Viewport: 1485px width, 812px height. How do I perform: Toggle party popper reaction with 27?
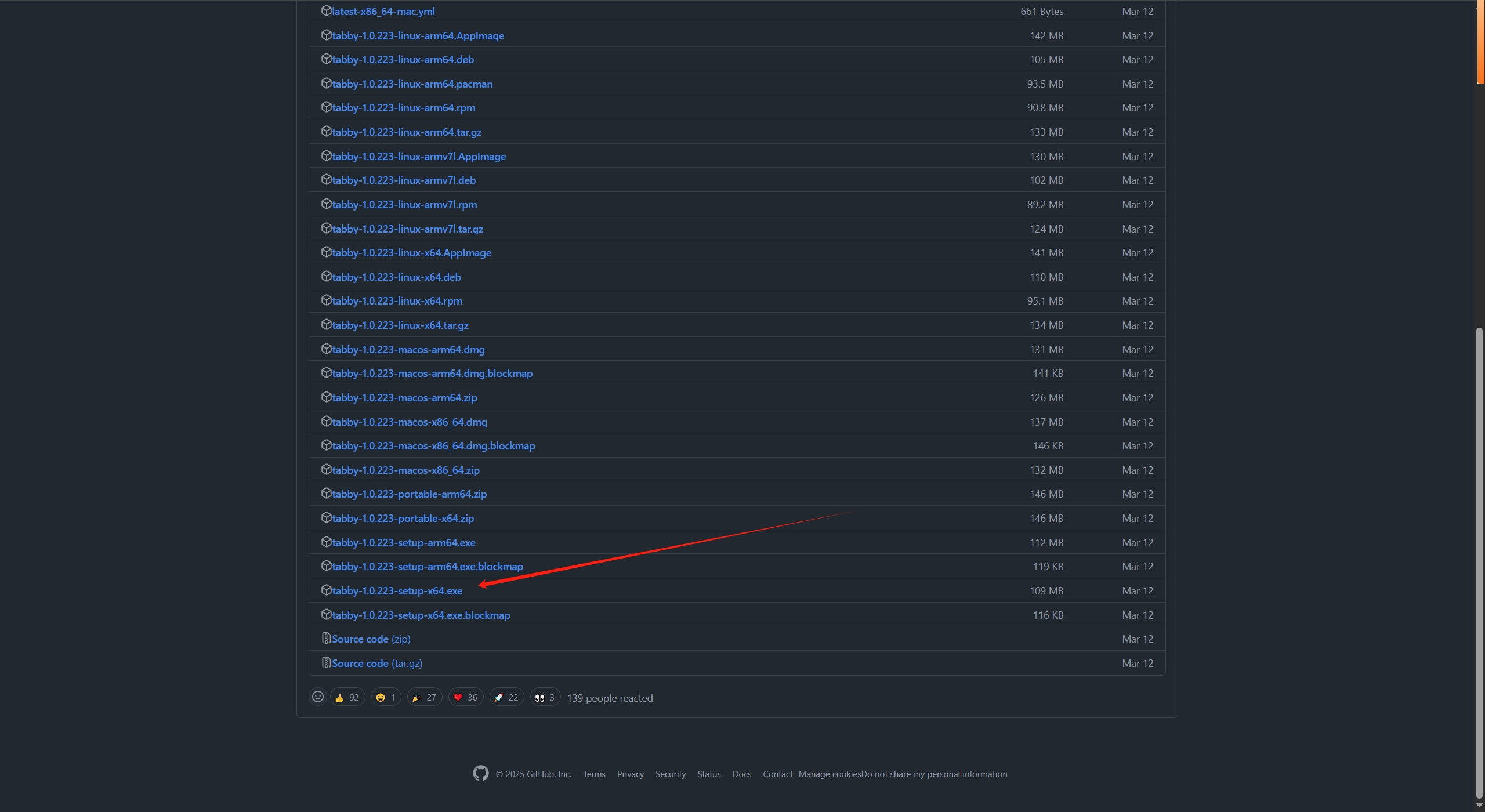pyautogui.click(x=425, y=698)
